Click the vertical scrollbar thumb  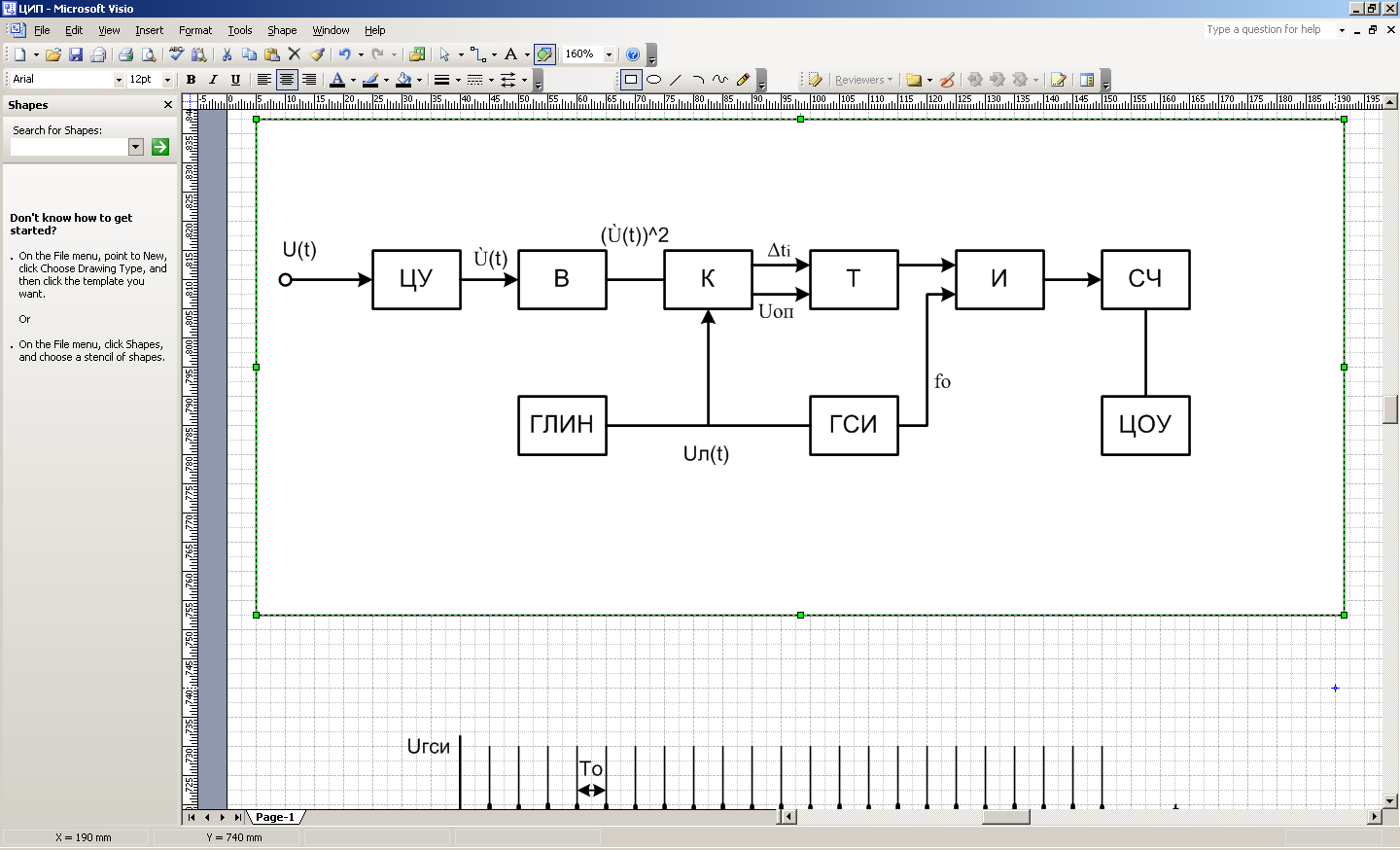[x=1390, y=409]
